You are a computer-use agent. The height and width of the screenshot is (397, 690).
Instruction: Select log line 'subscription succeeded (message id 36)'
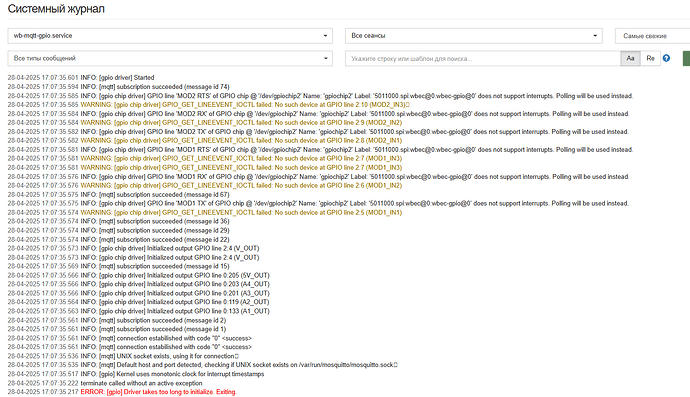point(118,221)
